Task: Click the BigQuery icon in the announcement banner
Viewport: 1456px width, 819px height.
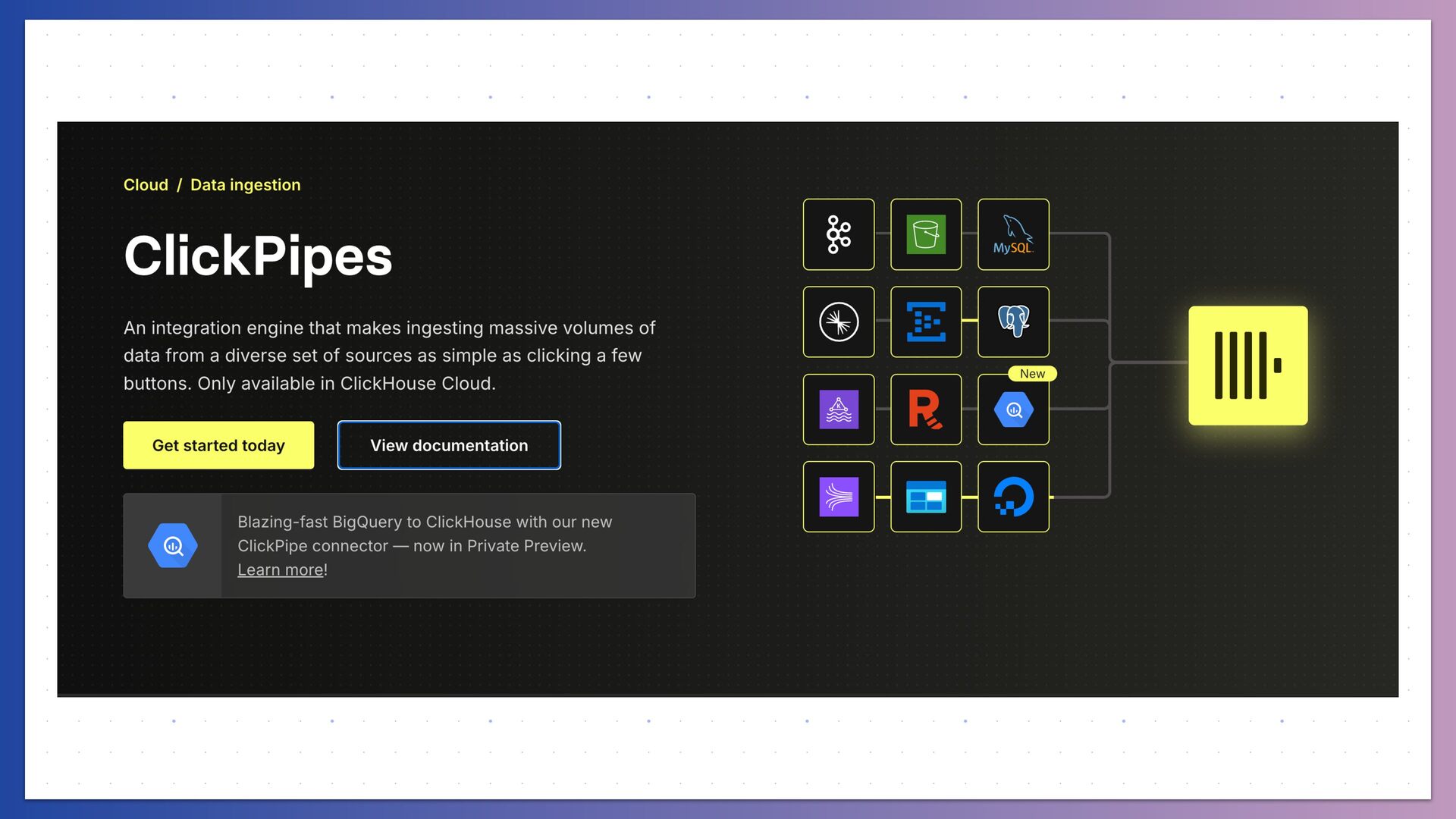Action: pos(173,545)
